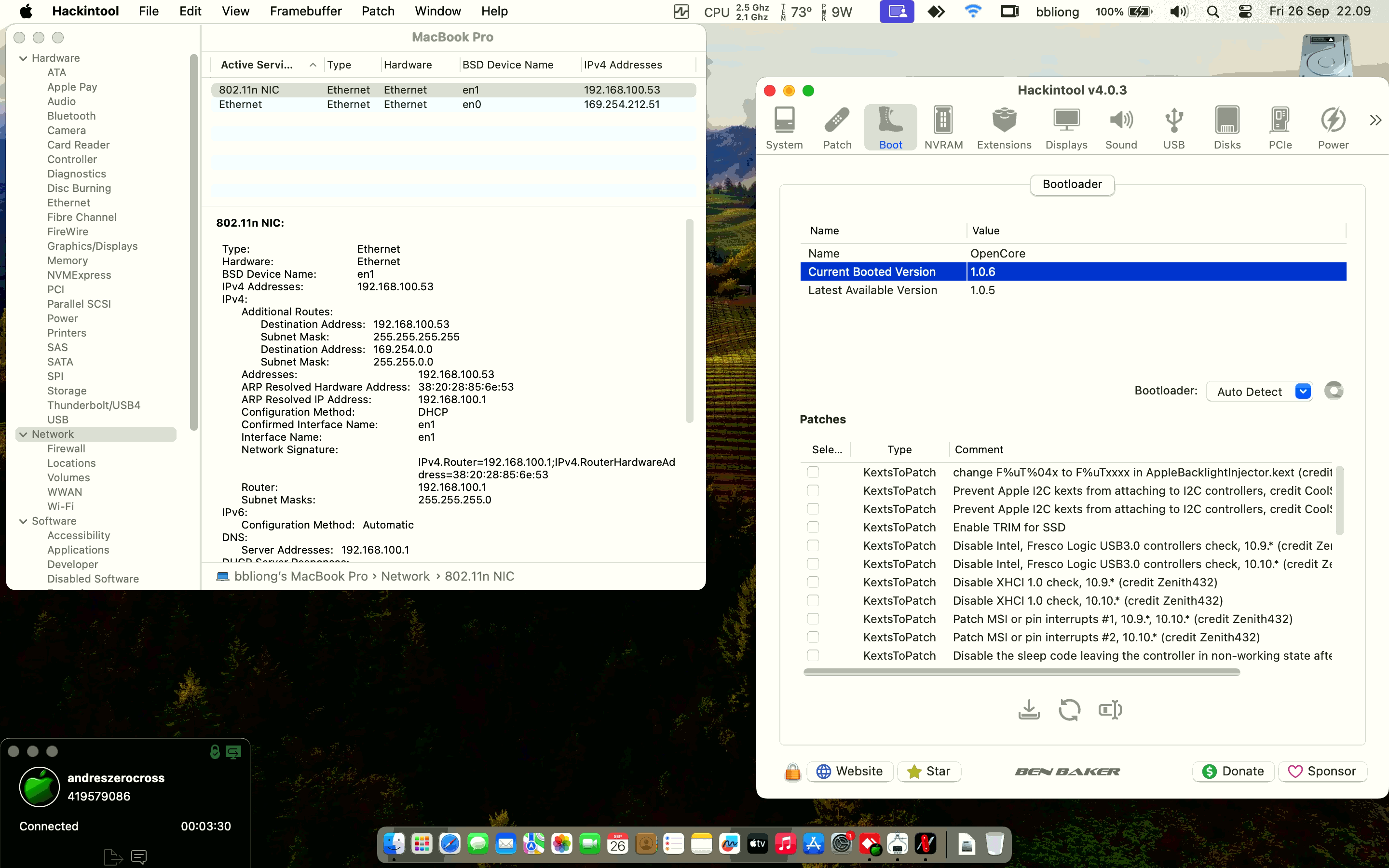Open the NVRAM toolbar icon
The height and width of the screenshot is (868, 1389).
[943, 128]
